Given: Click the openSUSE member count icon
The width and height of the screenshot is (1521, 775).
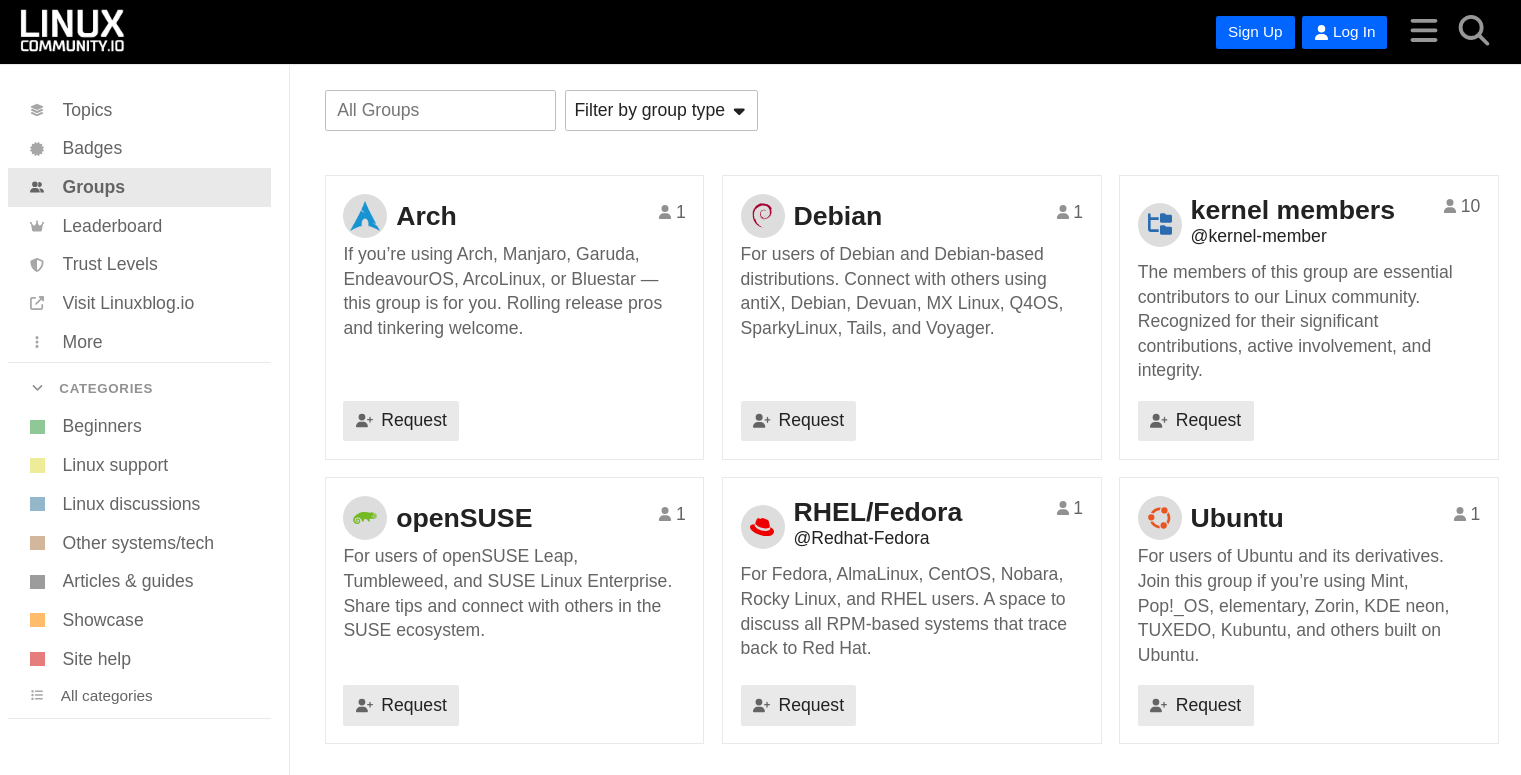Looking at the screenshot, I should (x=665, y=514).
